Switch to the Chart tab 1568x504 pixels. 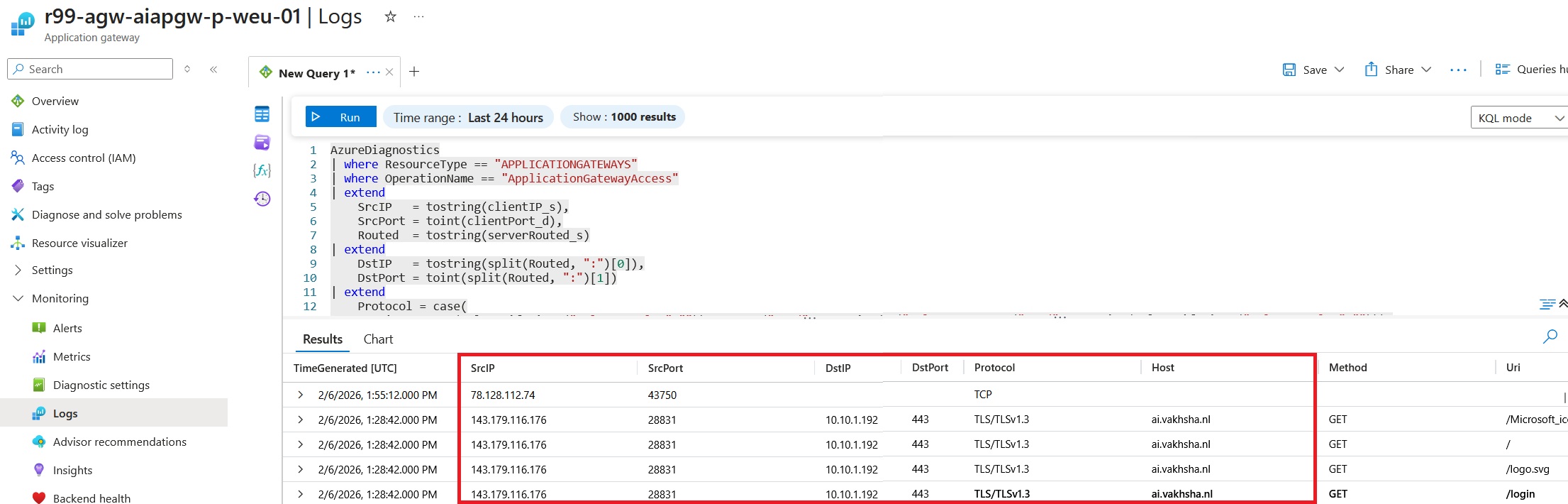378,339
